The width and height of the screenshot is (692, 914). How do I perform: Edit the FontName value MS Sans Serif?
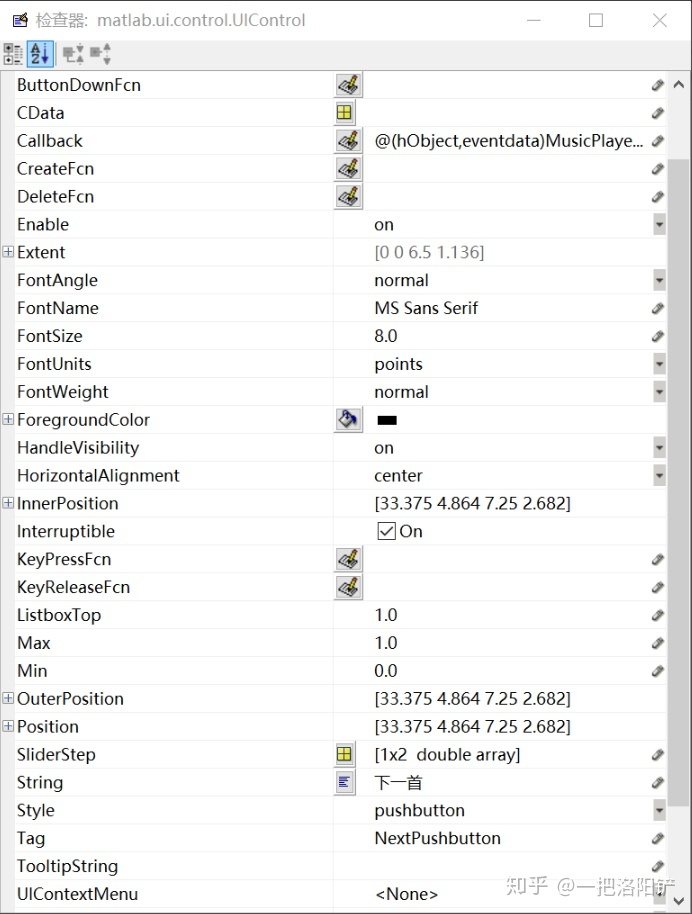(426, 308)
